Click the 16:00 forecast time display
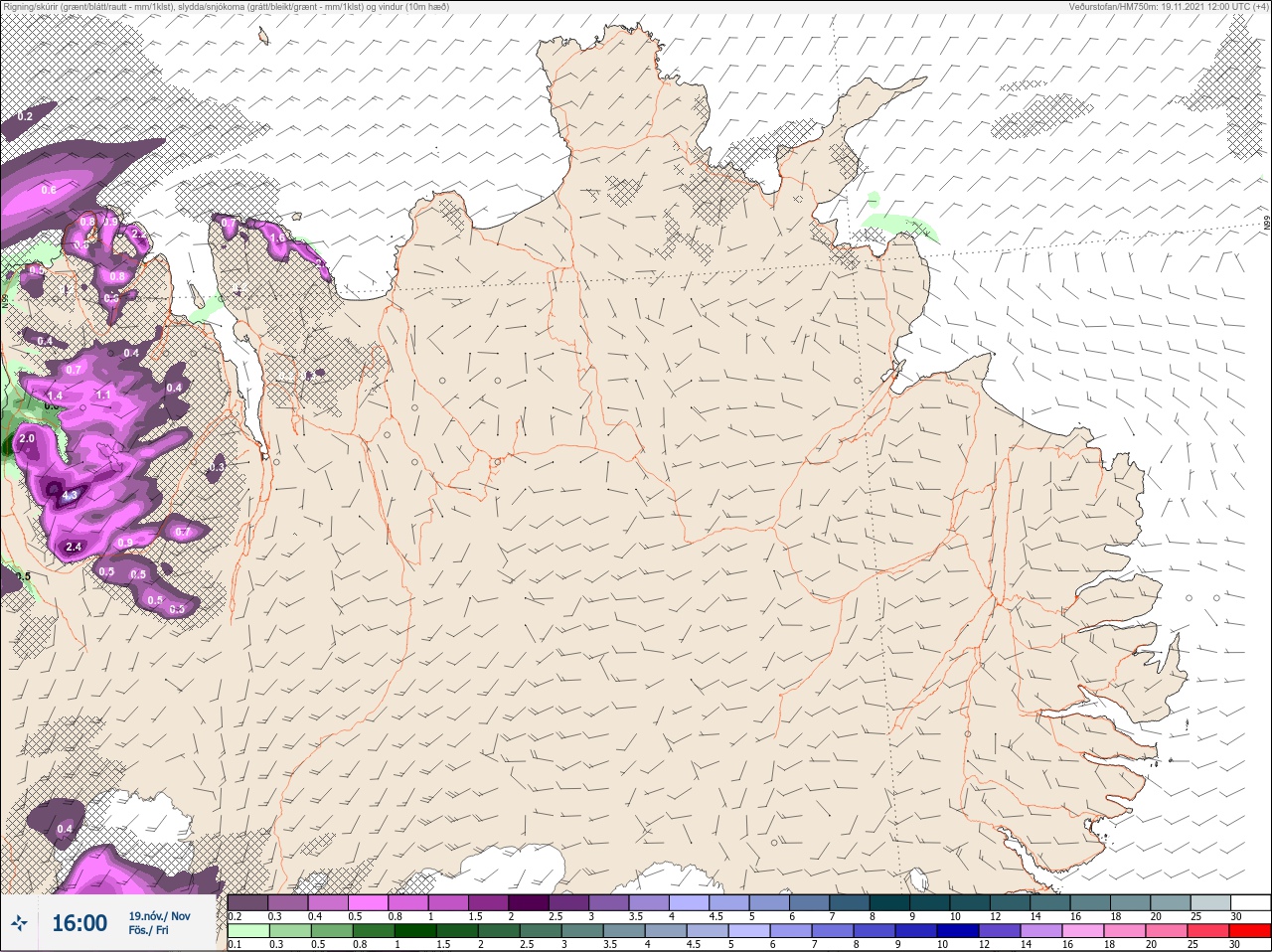The height and width of the screenshot is (952, 1272). click(79, 923)
